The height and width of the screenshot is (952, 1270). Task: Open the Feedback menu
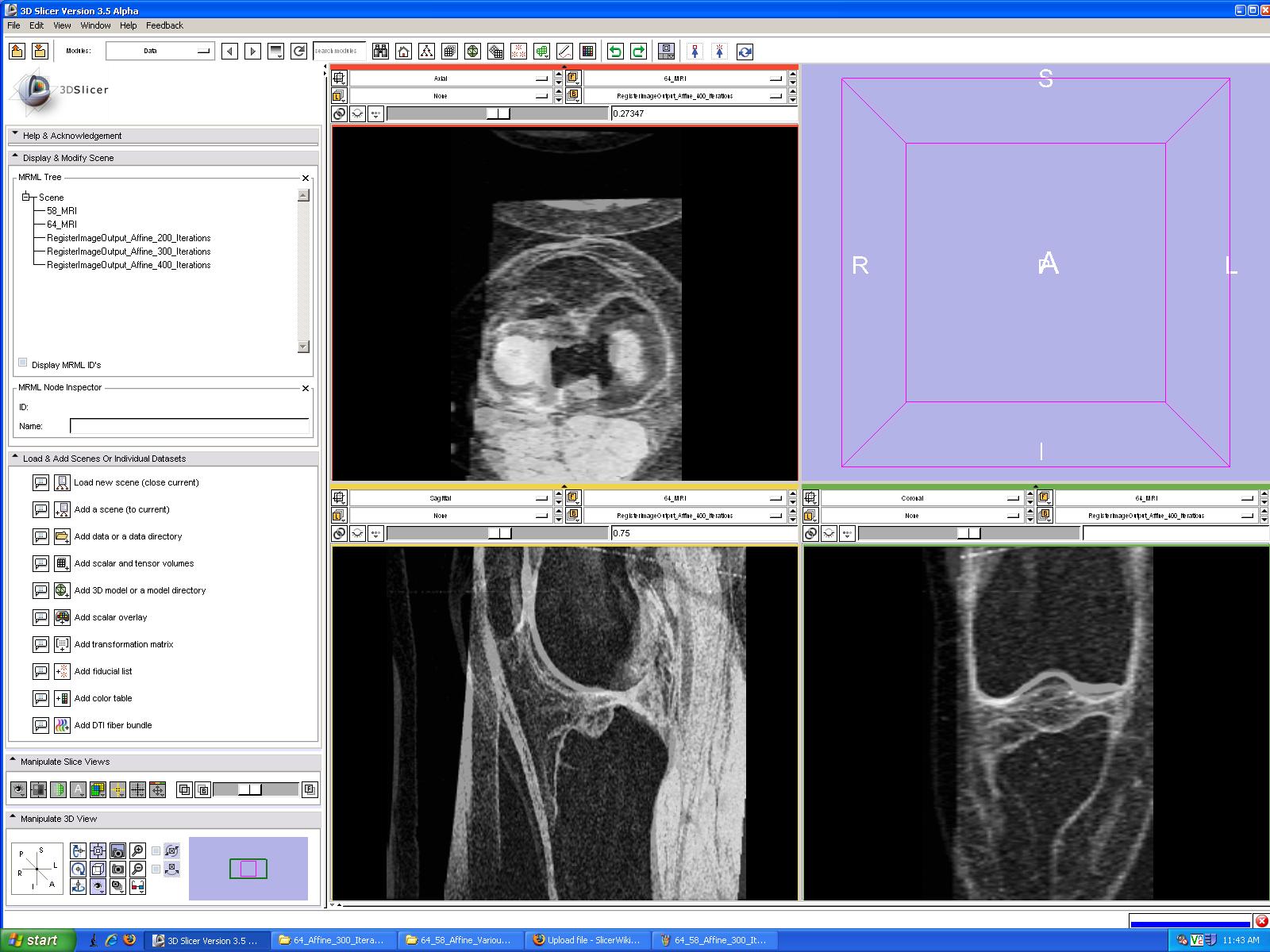(x=164, y=25)
